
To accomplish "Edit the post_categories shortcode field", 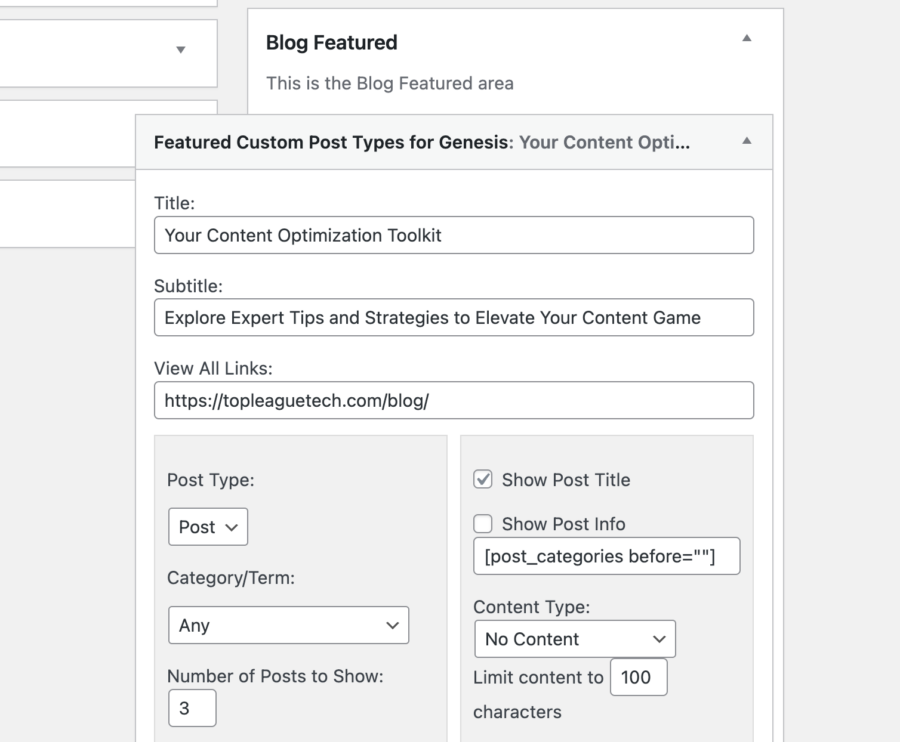I will click(x=606, y=556).
